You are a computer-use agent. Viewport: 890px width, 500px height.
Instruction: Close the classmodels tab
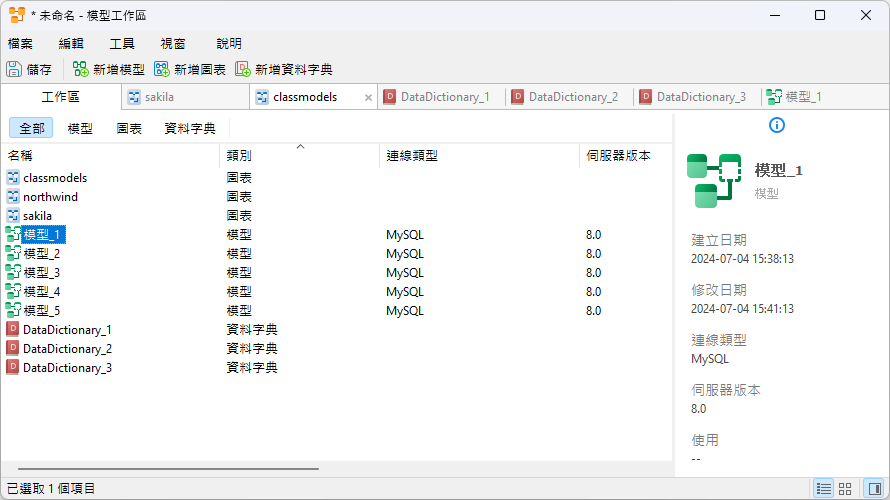click(x=368, y=98)
